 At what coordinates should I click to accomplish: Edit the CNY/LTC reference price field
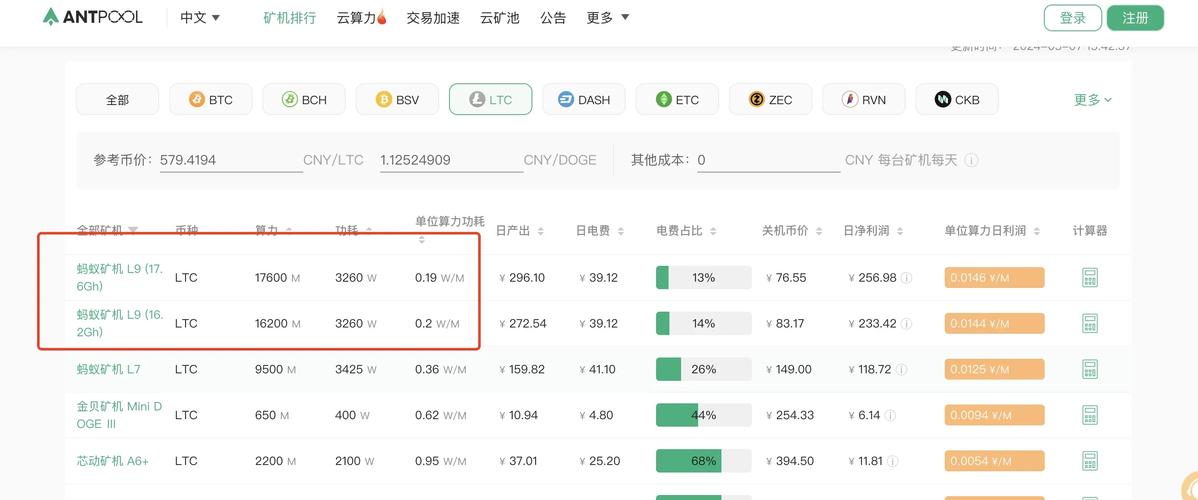point(232,161)
